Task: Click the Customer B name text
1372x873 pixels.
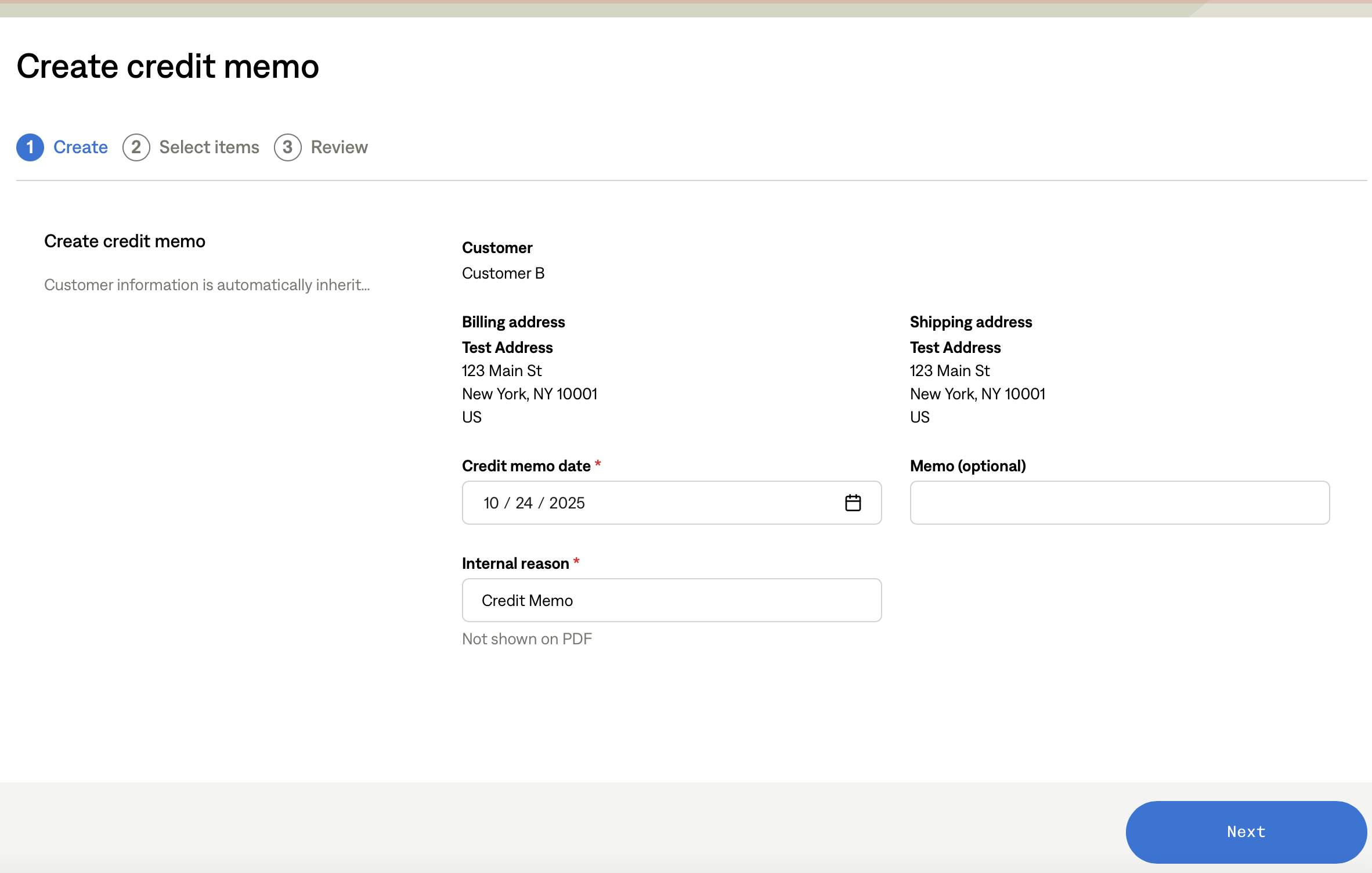Action: coord(503,273)
